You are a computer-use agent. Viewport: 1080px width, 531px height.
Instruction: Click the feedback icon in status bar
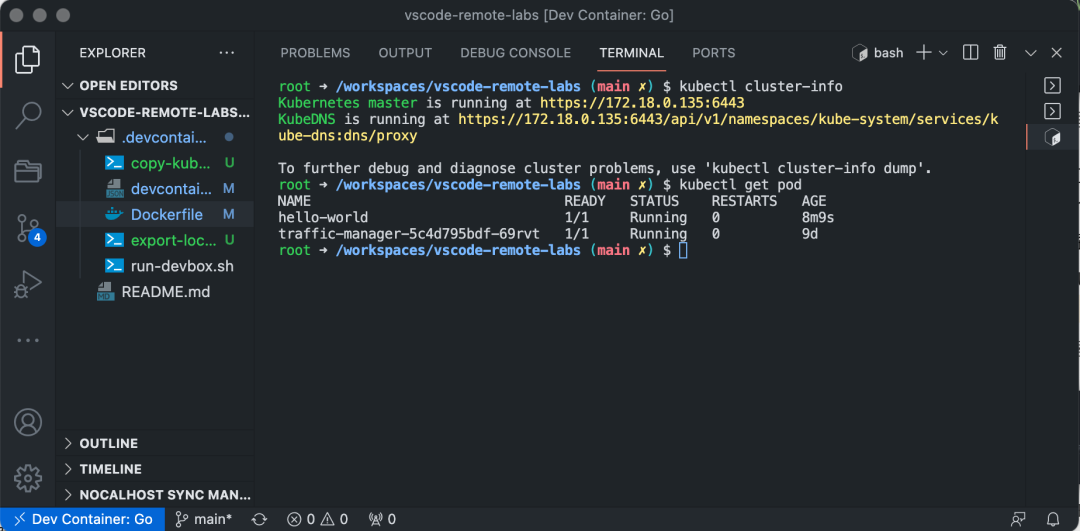1017,519
